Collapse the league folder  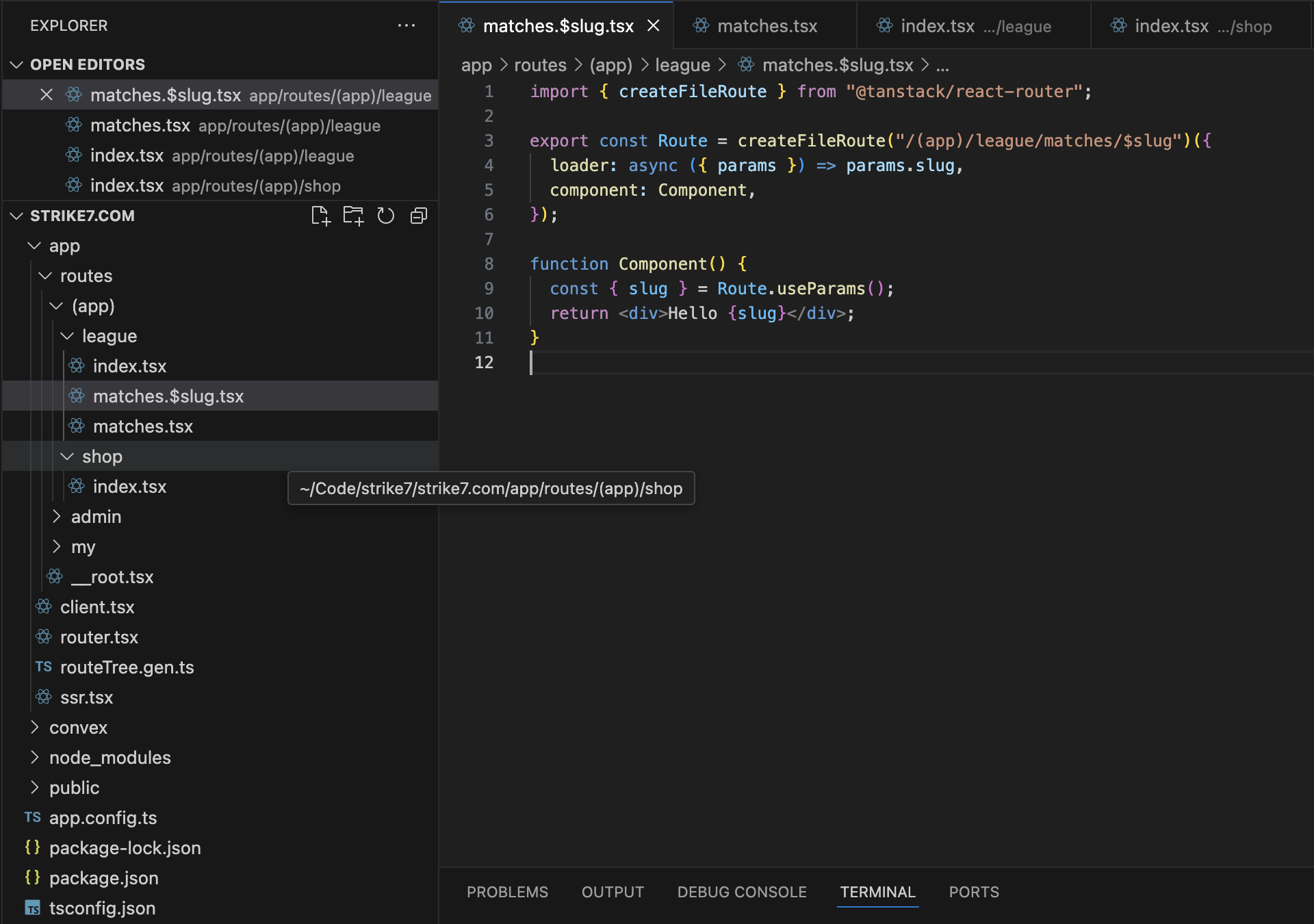tap(67, 335)
